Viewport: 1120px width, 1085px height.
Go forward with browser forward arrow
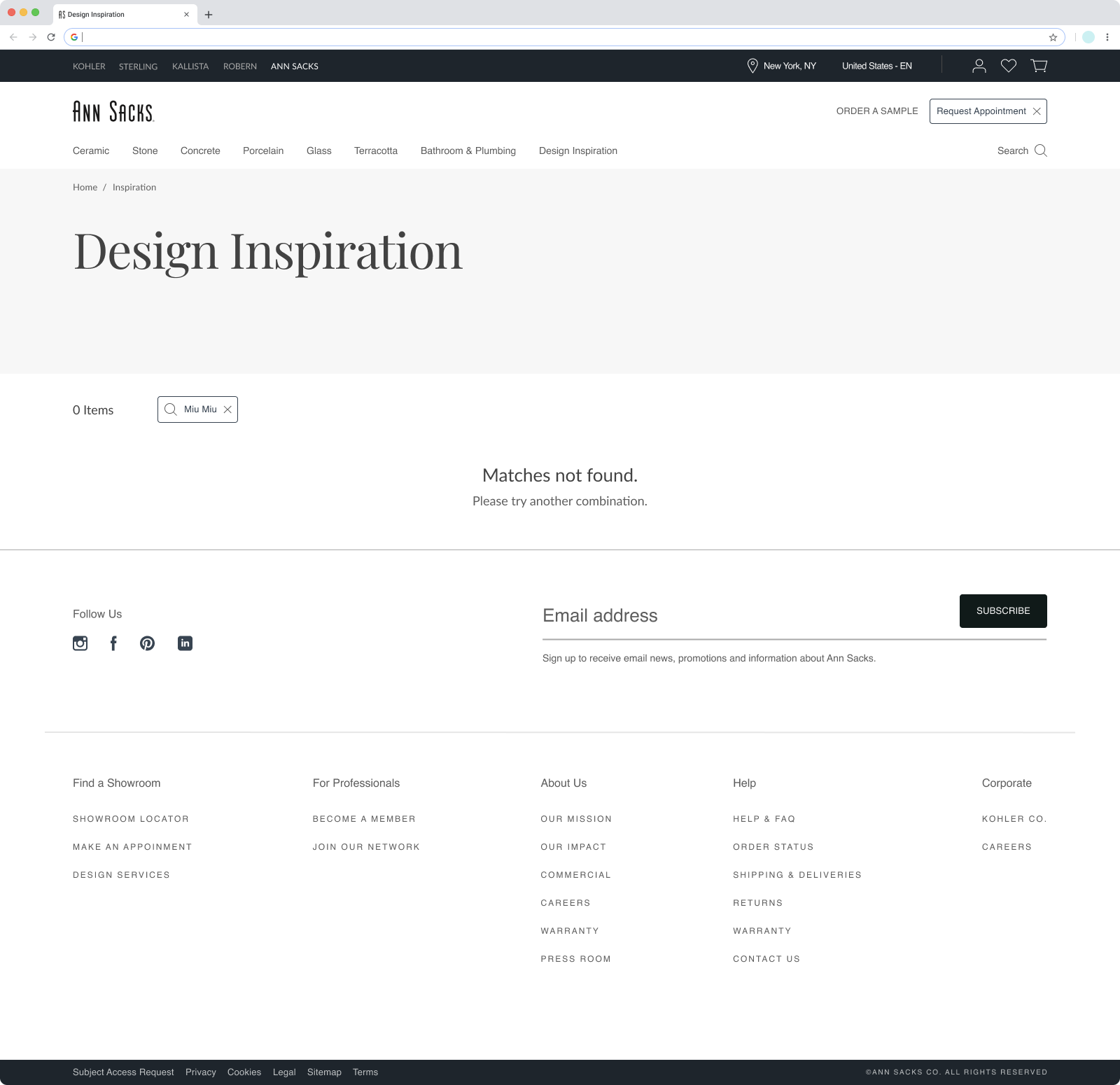pyautogui.click(x=32, y=37)
